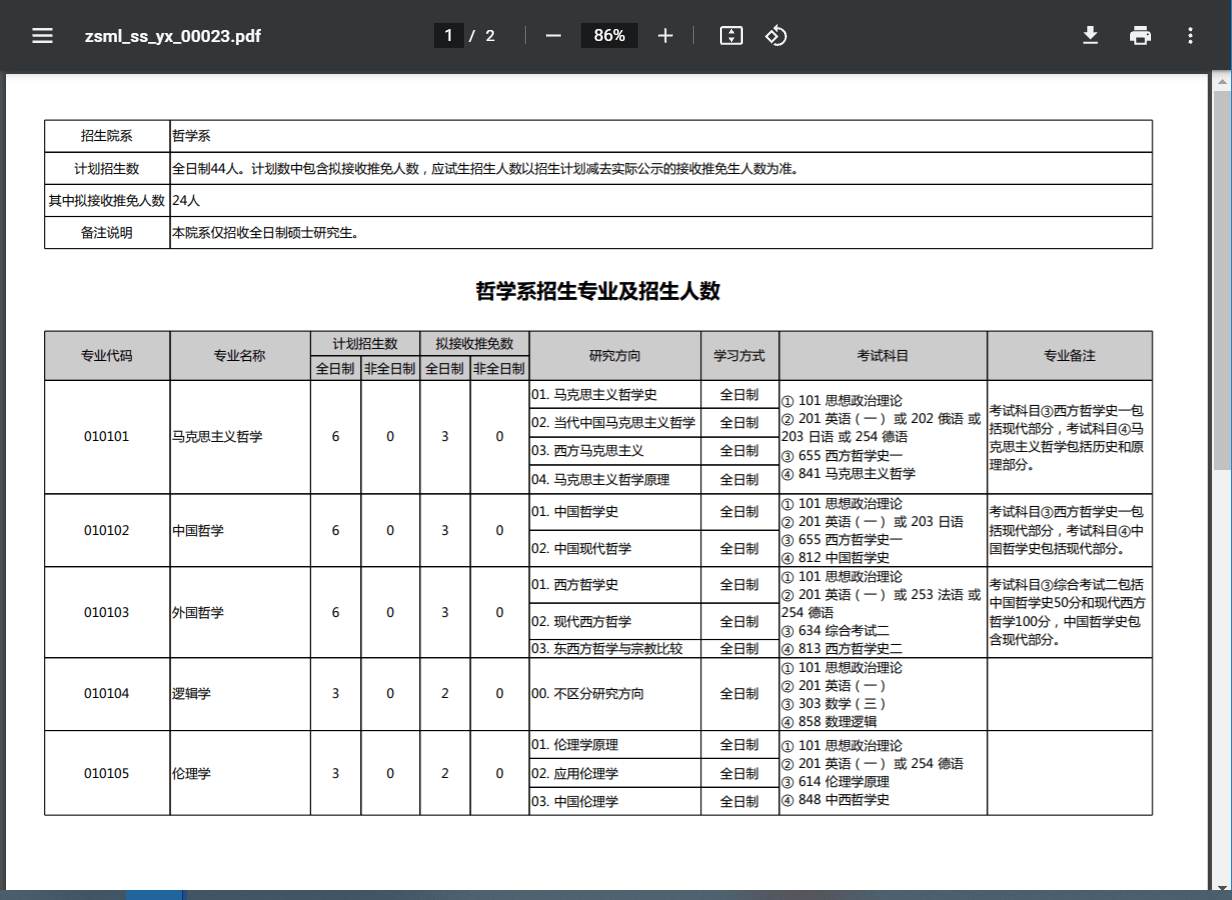Print the PDF document

point(1140,36)
